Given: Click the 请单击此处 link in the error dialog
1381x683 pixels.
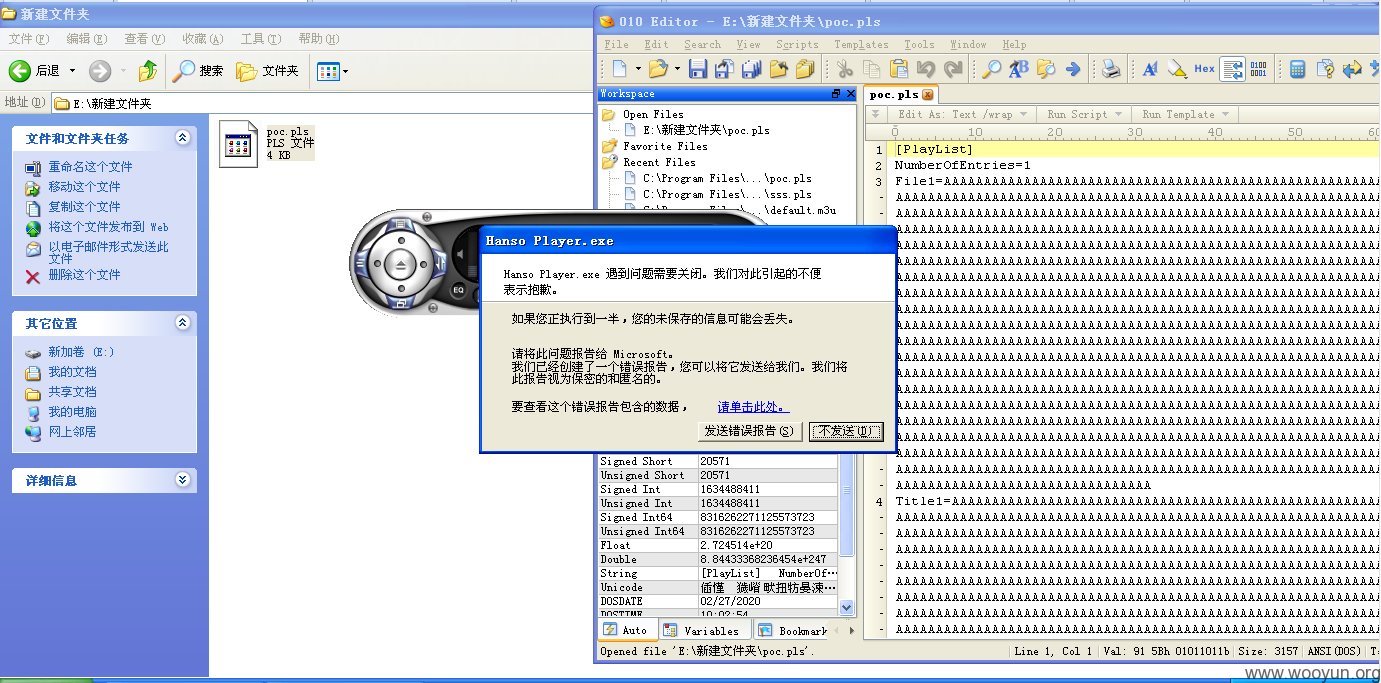Looking at the screenshot, I should (x=753, y=407).
